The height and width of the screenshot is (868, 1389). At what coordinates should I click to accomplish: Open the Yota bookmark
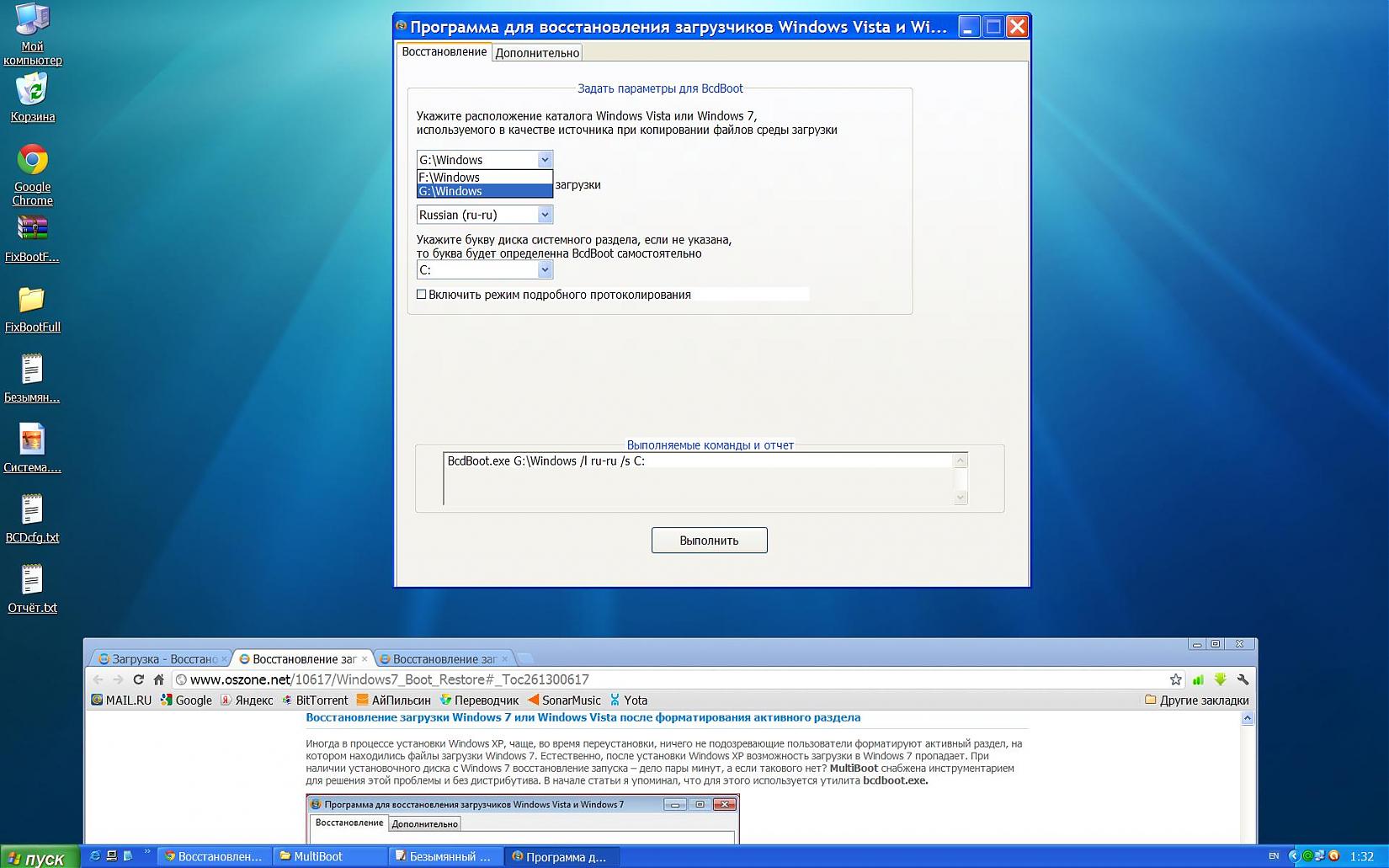pos(629,700)
